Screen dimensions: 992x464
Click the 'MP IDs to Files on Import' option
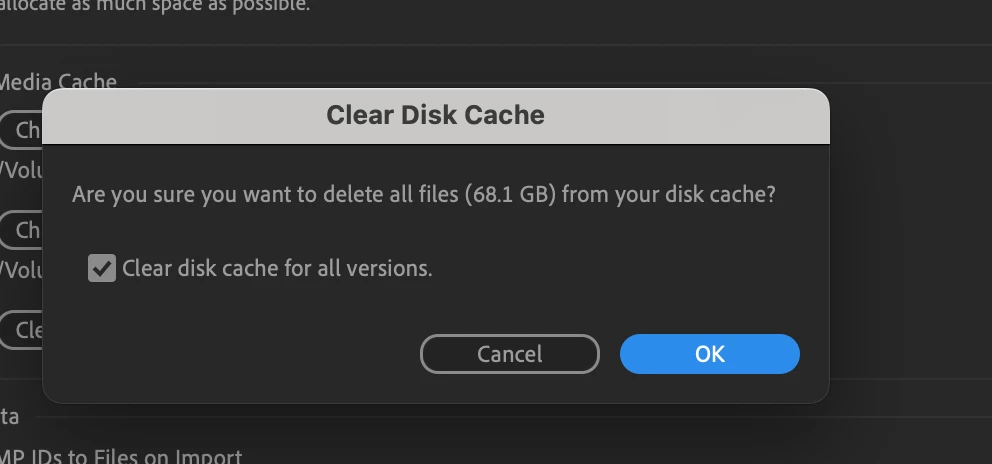click(x=120, y=456)
